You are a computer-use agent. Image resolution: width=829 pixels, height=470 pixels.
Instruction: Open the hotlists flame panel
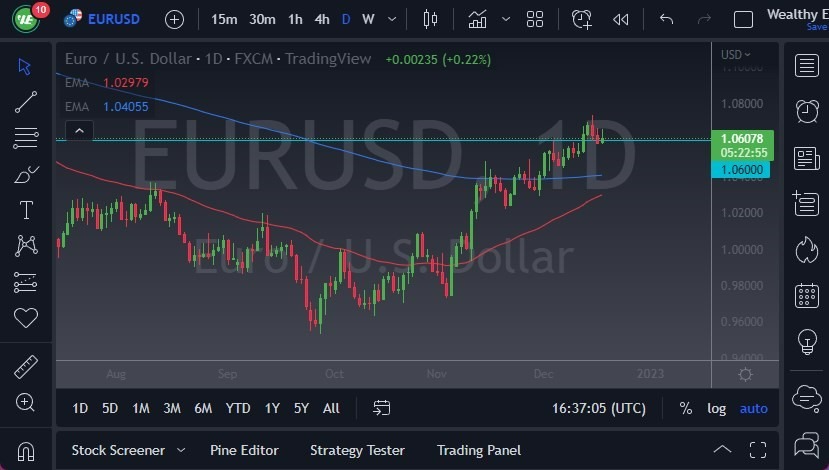[806, 250]
